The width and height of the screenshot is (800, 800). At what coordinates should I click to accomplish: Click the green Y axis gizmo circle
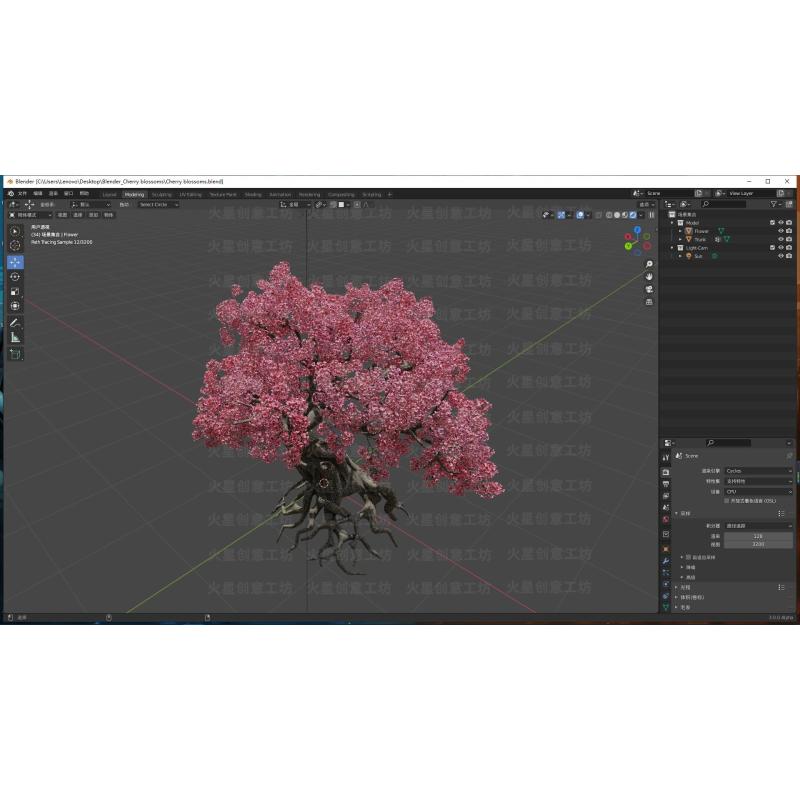629,246
